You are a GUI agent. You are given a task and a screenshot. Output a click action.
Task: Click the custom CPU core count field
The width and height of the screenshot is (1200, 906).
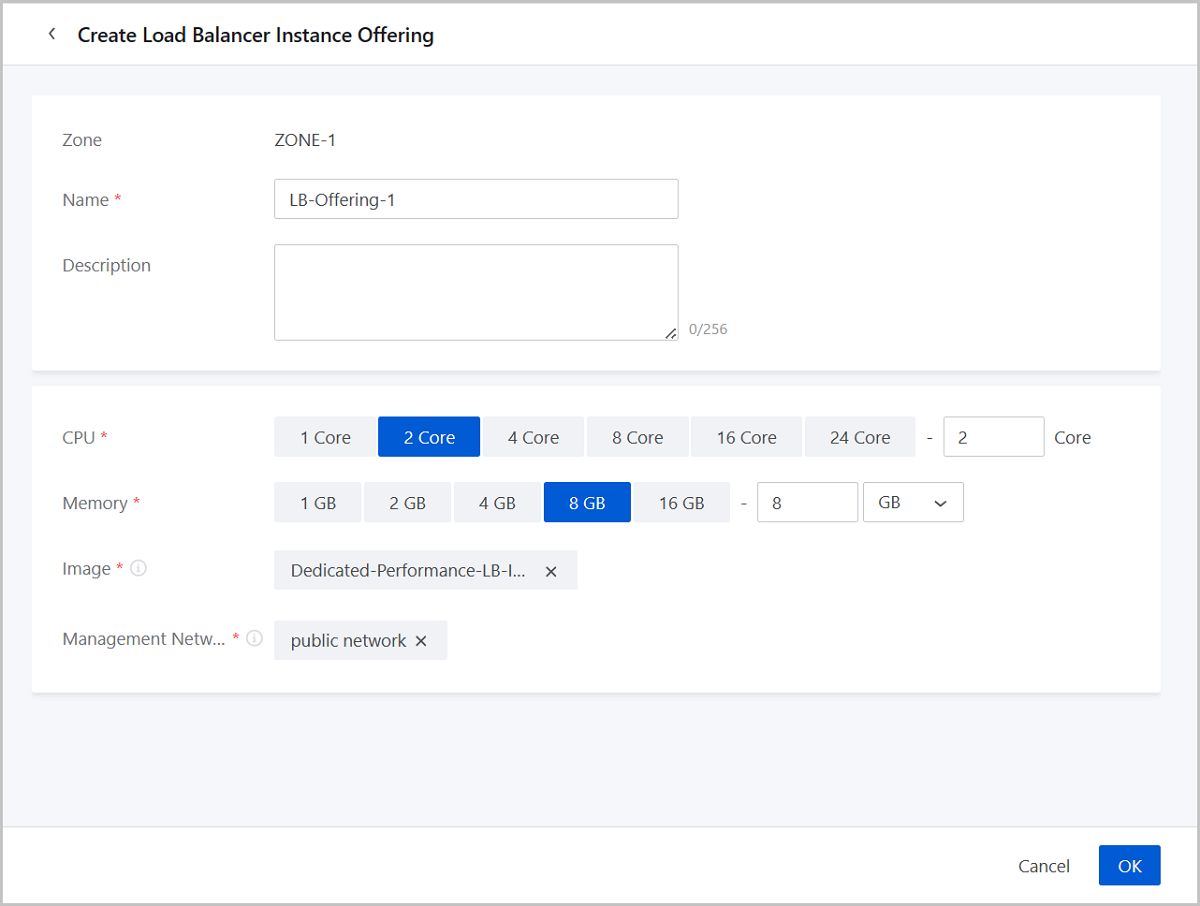pos(993,437)
